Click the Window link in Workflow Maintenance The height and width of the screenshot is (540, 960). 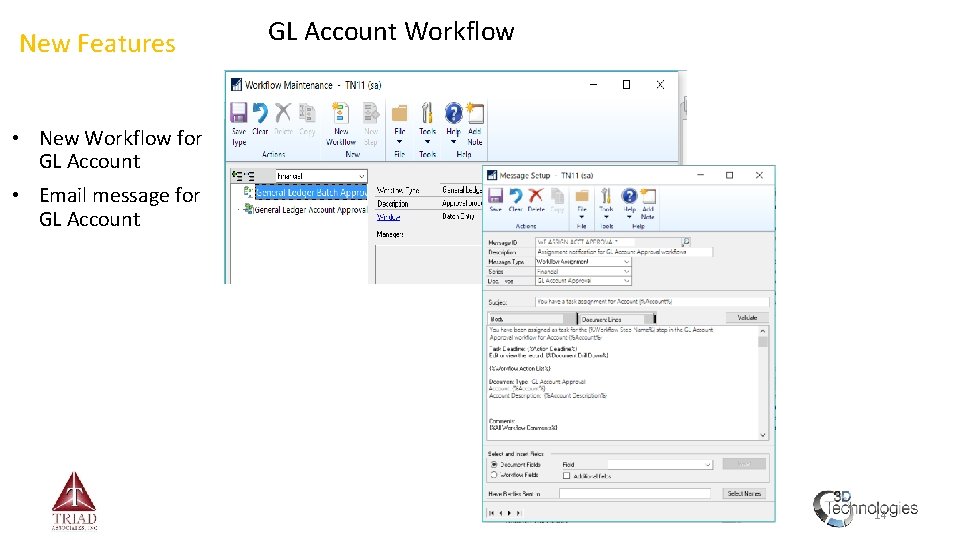(388, 217)
